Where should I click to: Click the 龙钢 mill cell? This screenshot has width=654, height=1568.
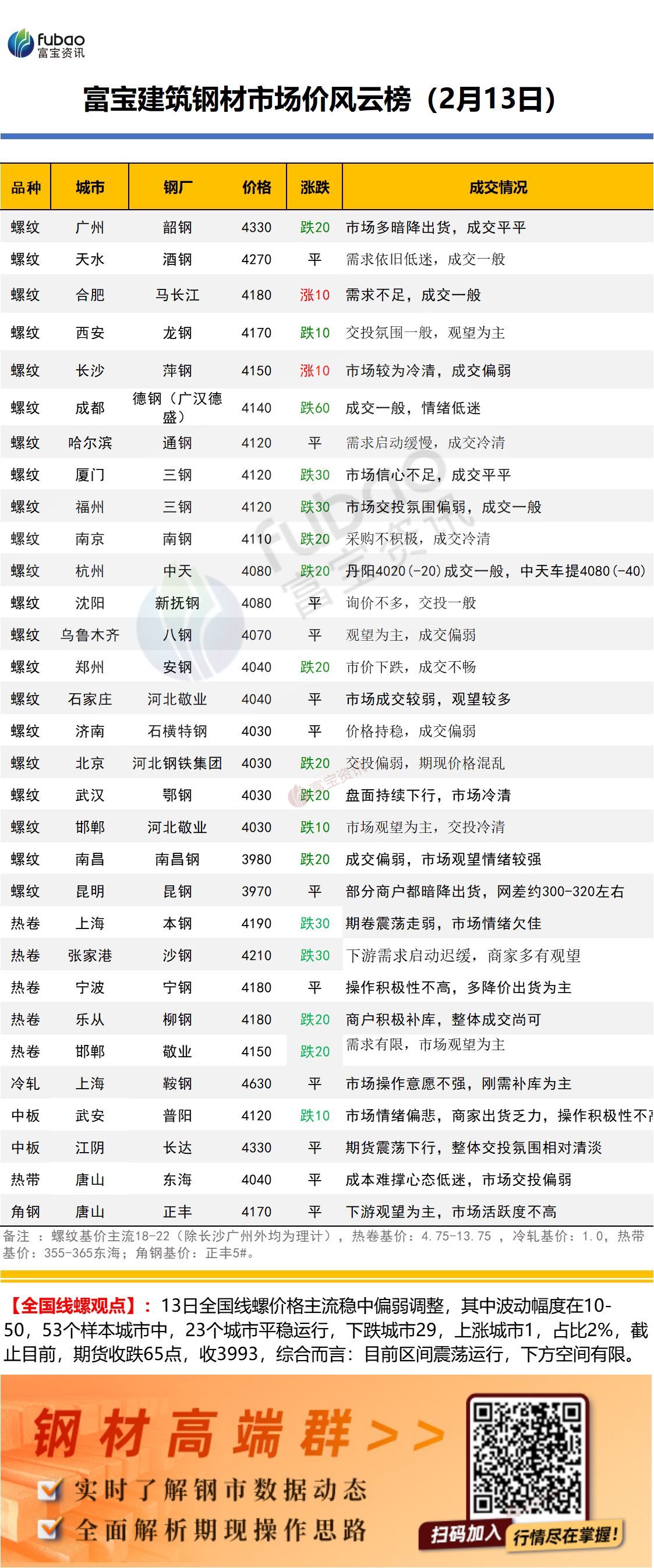point(178,333)
